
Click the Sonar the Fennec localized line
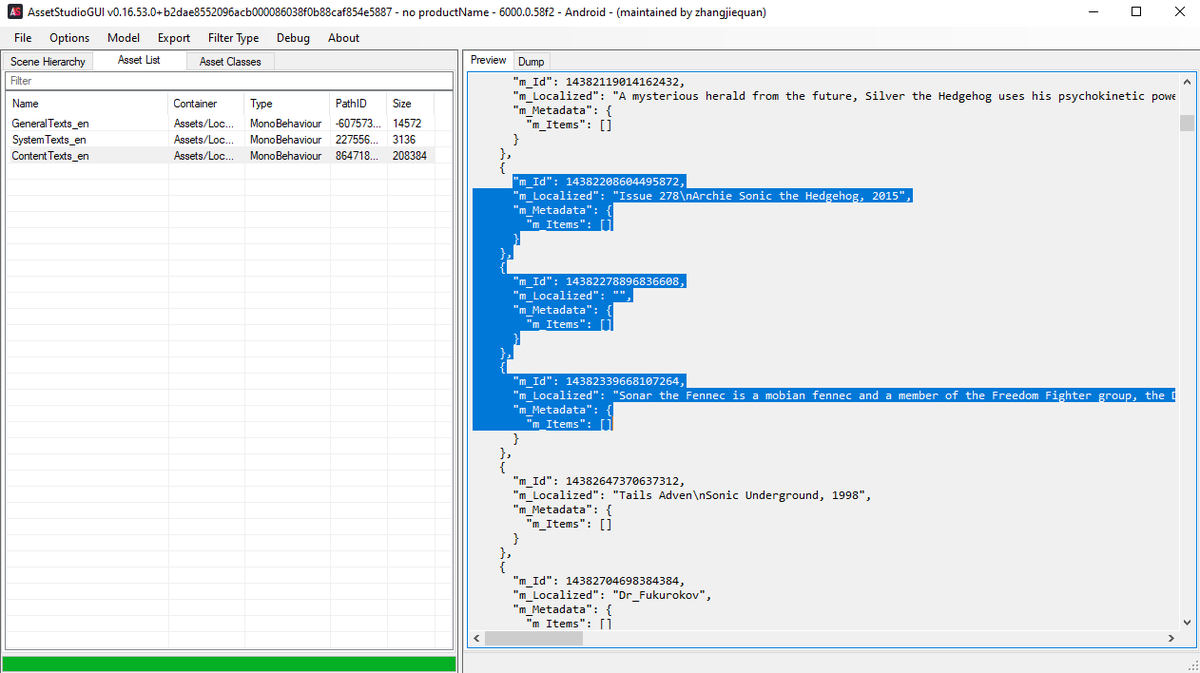coord(844,395)
